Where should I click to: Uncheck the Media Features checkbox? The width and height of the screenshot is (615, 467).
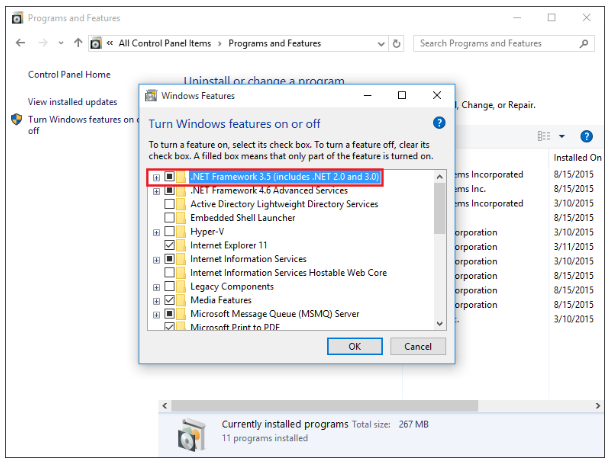coord(169,300)
